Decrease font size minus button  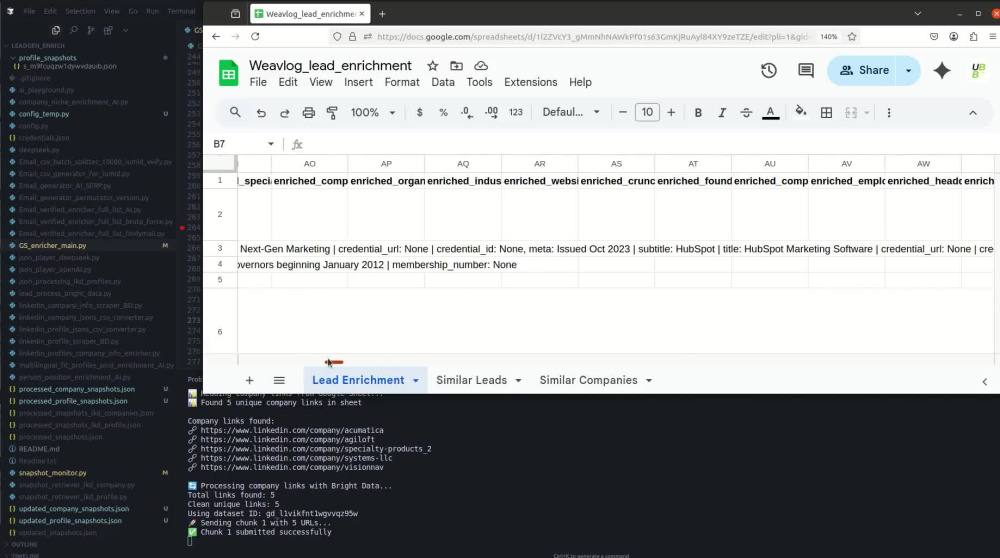pyautogui.click(x=622, y=112)
